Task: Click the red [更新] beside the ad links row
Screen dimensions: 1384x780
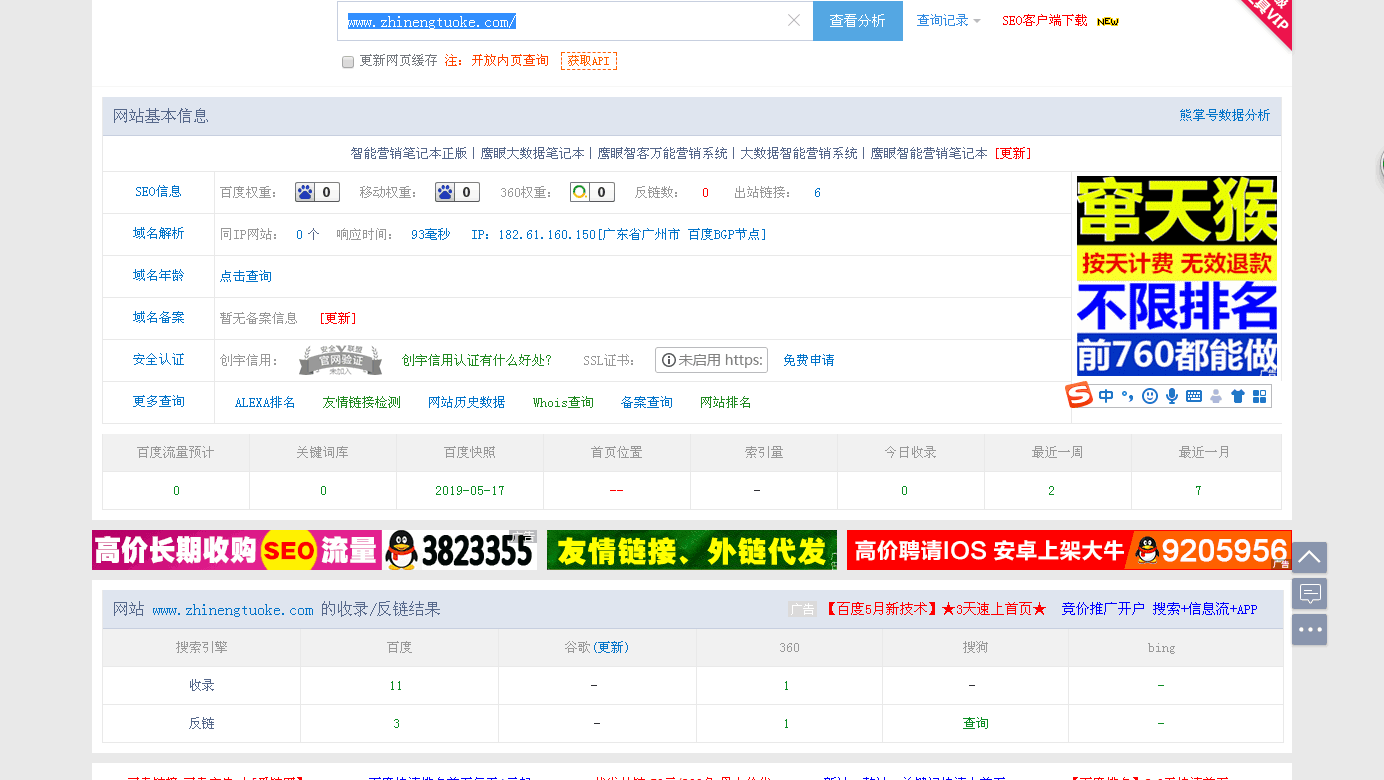Action: (x=1013, y=153)
